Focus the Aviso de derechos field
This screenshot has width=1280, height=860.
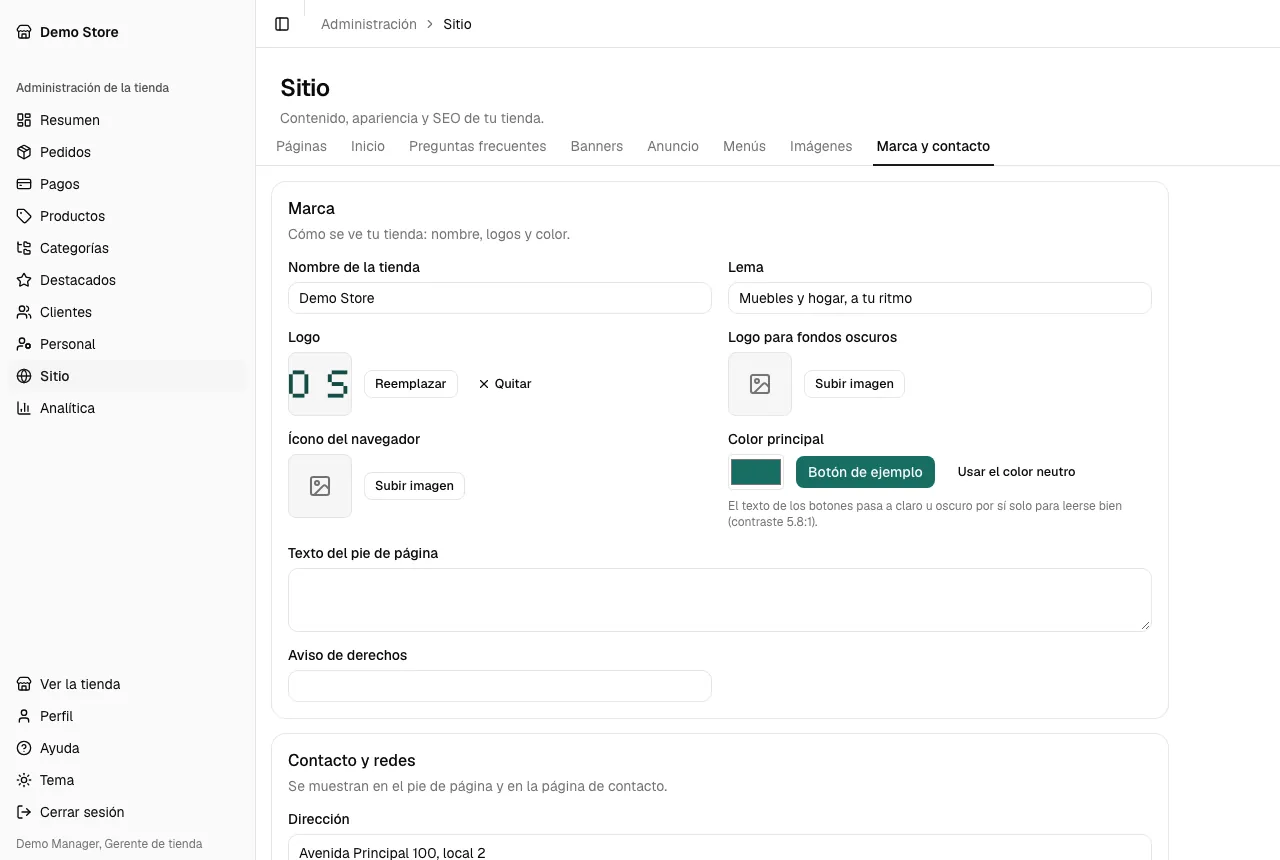tap(500, 686)
